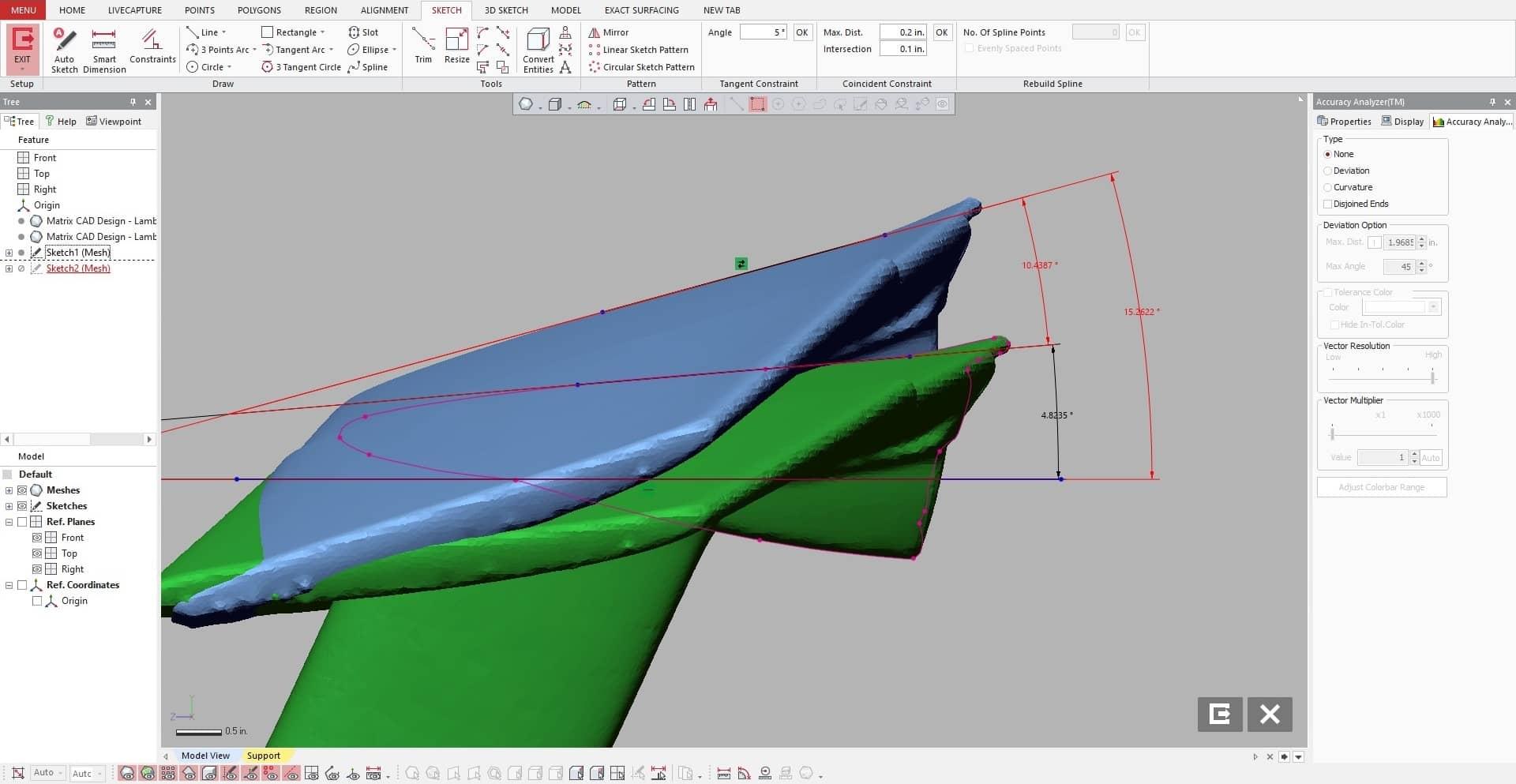Start the Auto Sketch tool

point(64,50)
